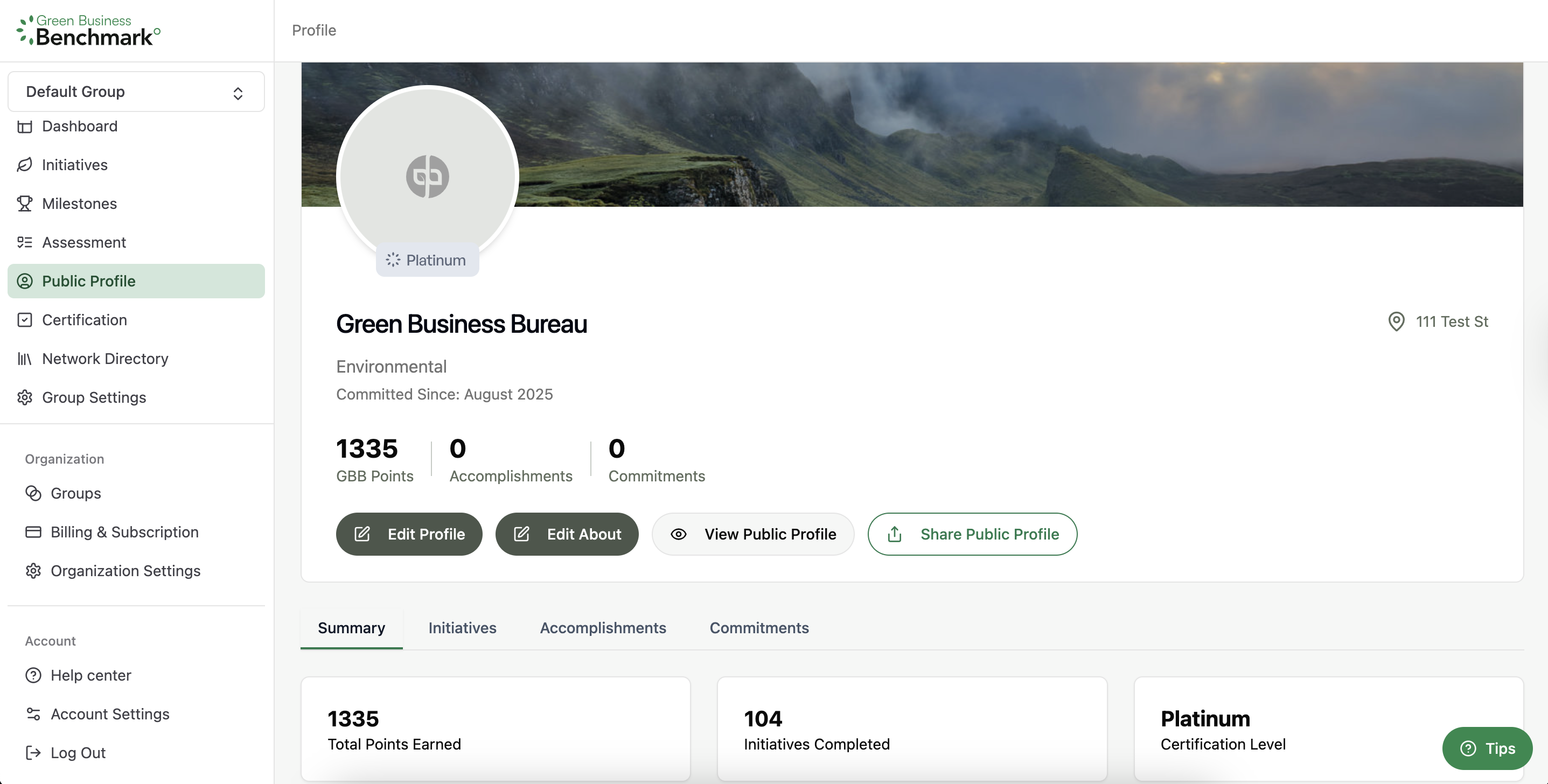Select the Commitments tab
The height and width of the screenshot is (784, 1548).
[758, 628]
